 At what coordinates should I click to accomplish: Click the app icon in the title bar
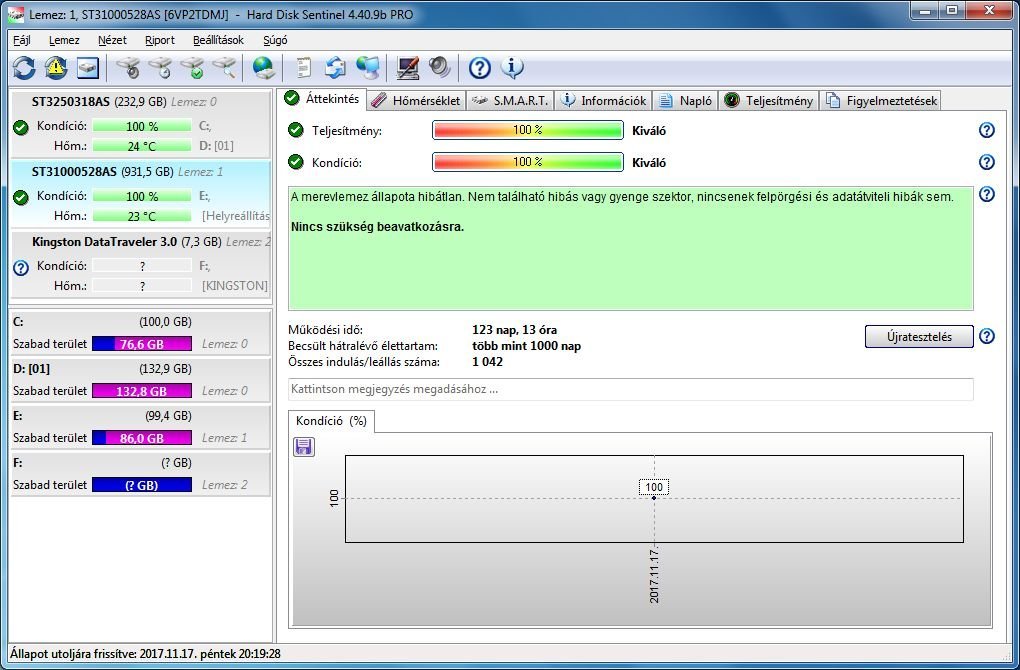click(16, 14)
